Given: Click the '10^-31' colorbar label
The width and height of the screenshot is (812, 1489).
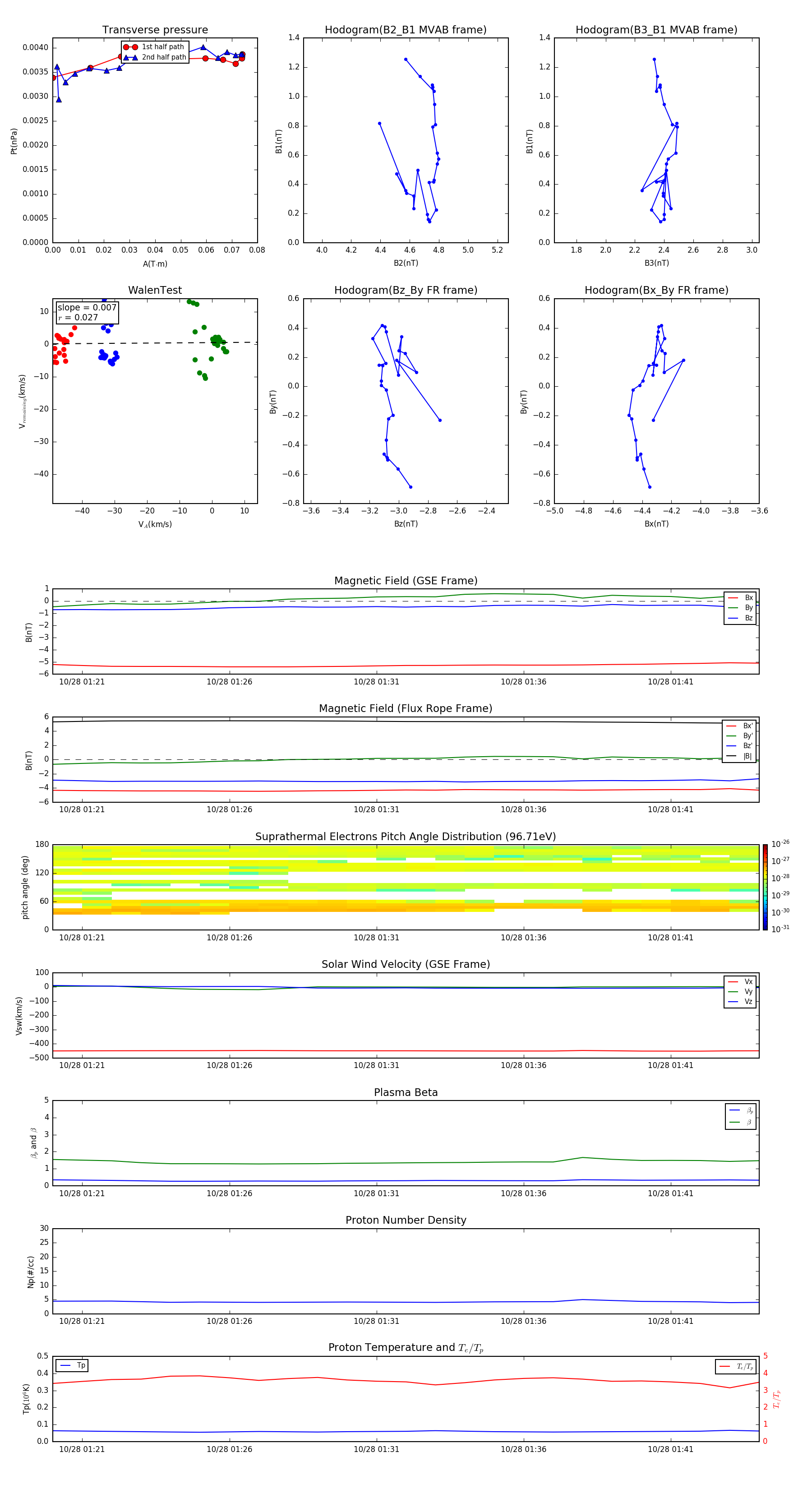Looking at the screenshot, I should tap(780, 929).
